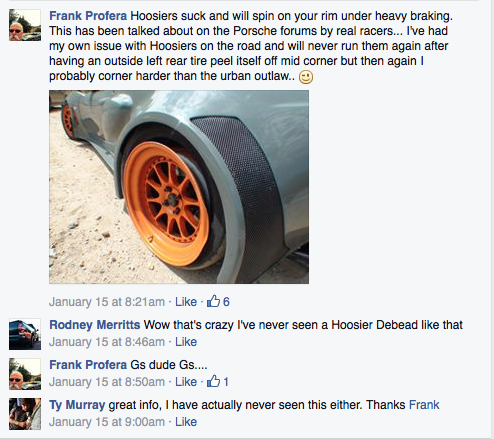Click the smiley emoticon after 'urban outlaw'
The height and width of the screenshot is (439, 494).
tap(306, 77)
